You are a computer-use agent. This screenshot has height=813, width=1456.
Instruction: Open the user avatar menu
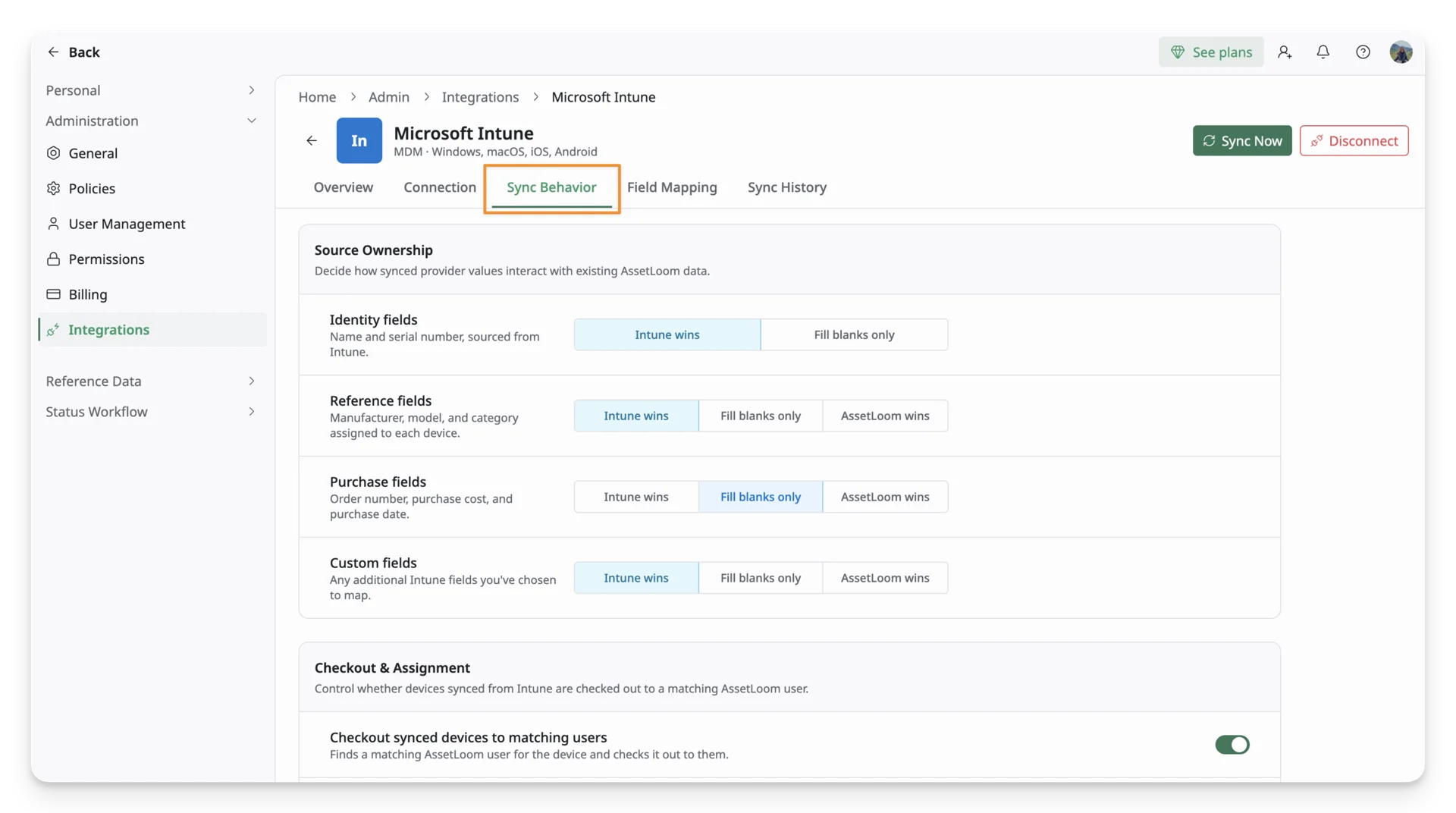pyautogui.click(x=1401, y=52)
